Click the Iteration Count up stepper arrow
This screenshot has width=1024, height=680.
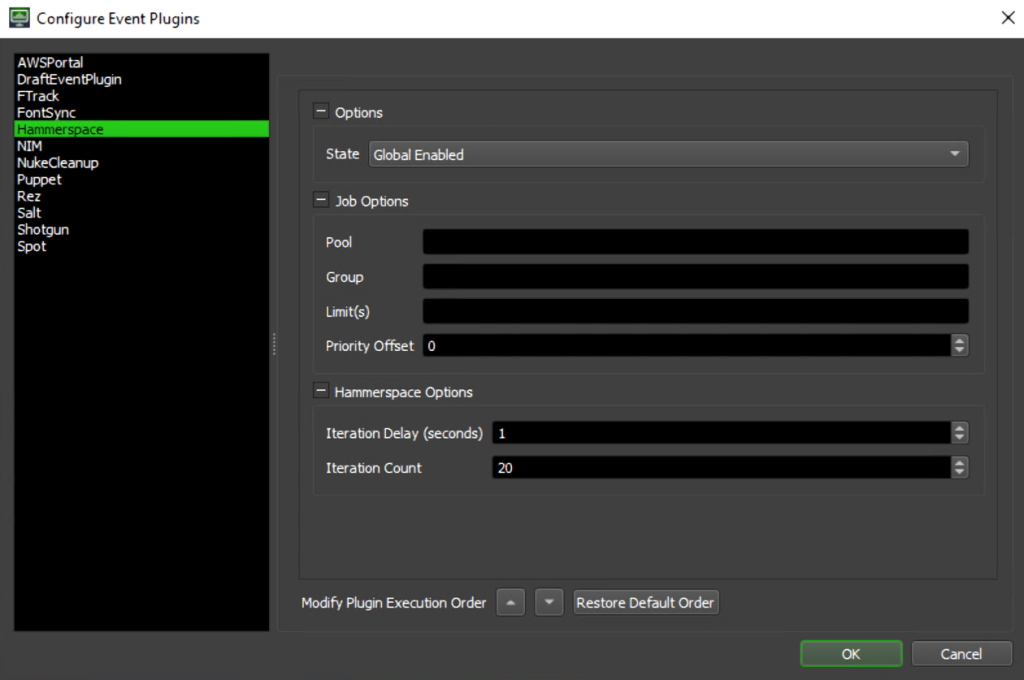tap(959, 463)
